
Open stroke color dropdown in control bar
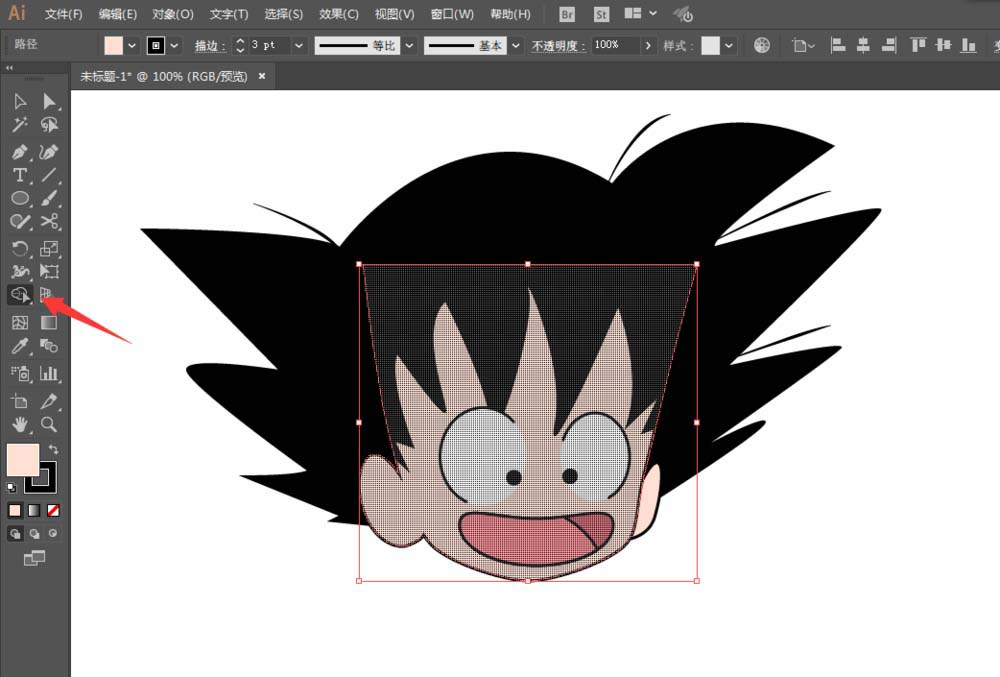click(174, 46)
